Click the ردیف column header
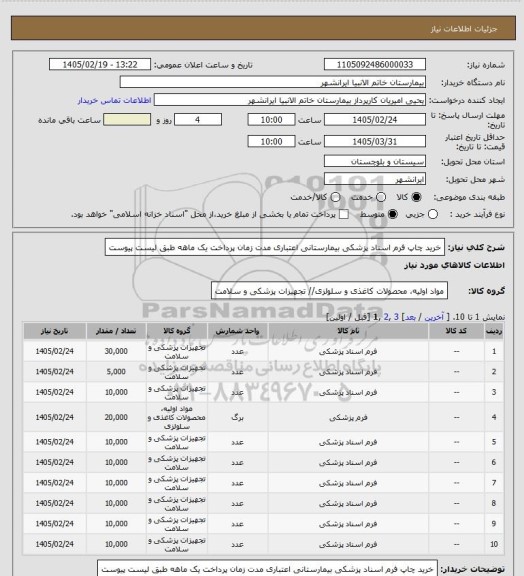The image size is (524, 576). pyautogui.click(x=494, y=331)
